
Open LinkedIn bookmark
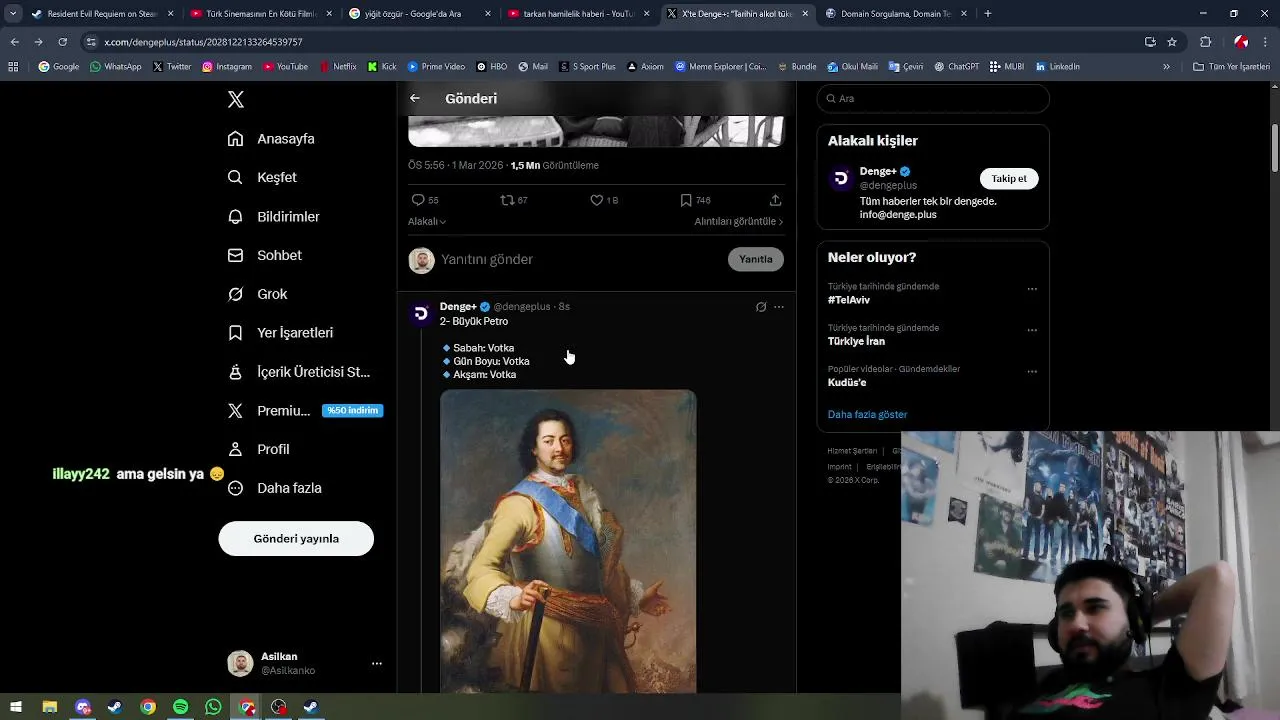(1058, 67)
